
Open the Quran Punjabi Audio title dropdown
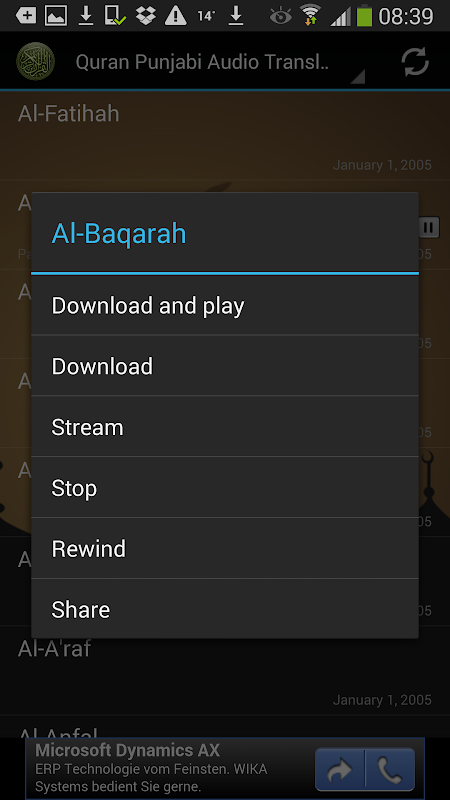tap(219, 62)
